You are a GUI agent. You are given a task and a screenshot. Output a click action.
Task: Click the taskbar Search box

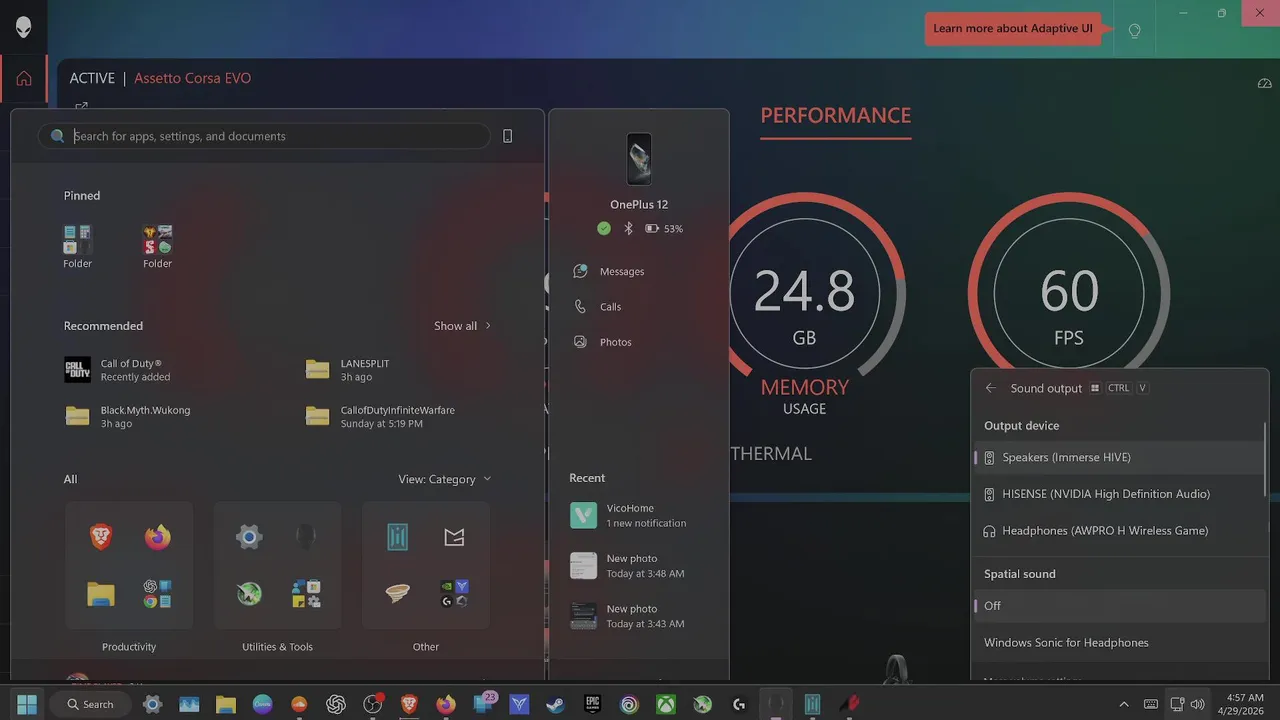(90, 704)
